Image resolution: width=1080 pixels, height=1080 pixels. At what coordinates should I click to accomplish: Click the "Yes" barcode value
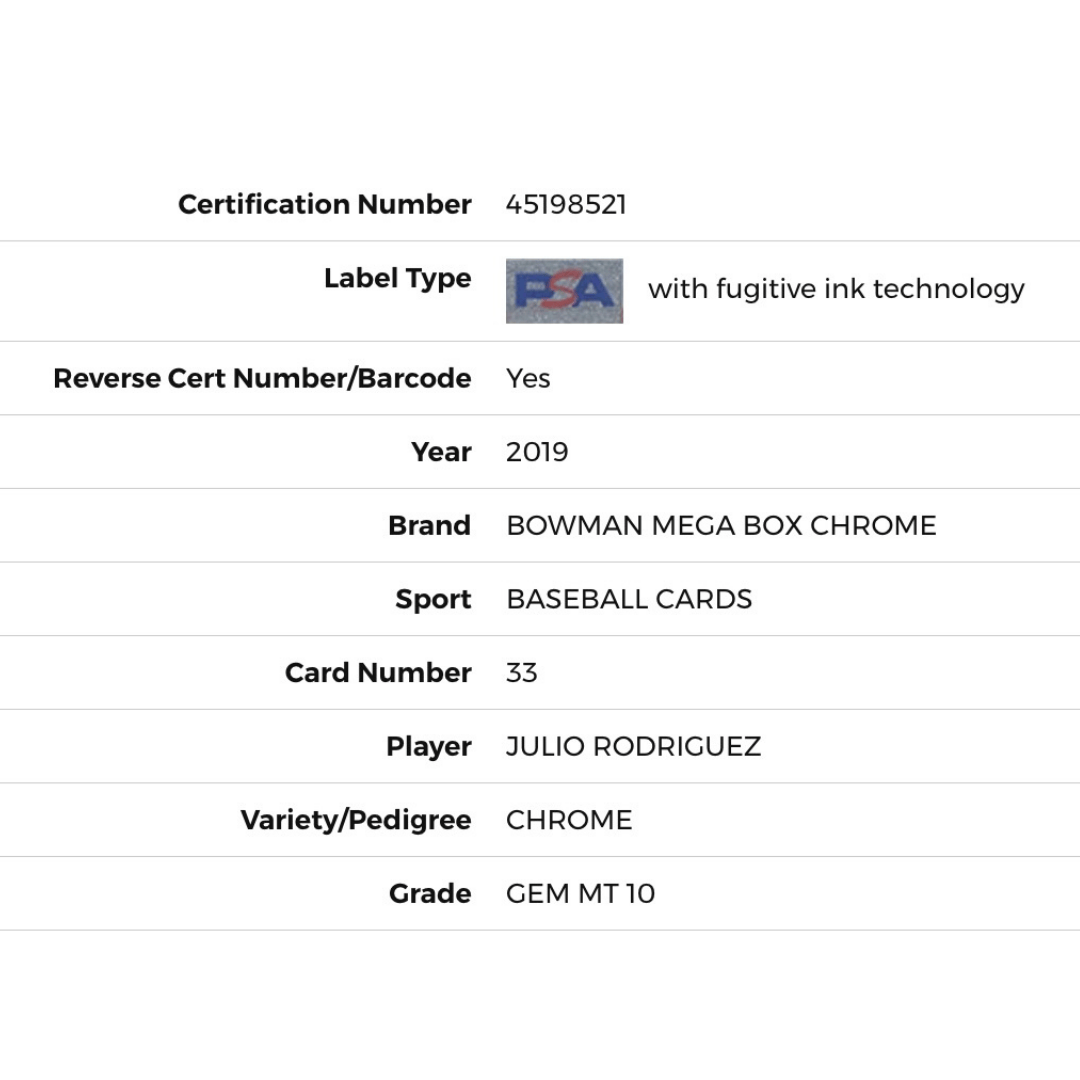(528, 379)
